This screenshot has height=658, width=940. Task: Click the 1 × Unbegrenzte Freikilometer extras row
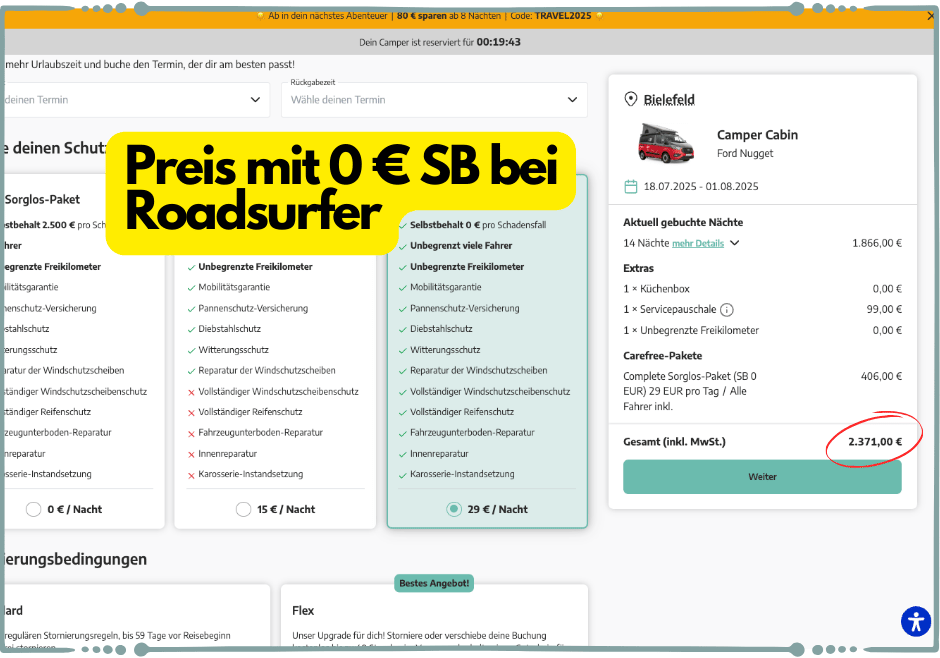click(762, 330)
